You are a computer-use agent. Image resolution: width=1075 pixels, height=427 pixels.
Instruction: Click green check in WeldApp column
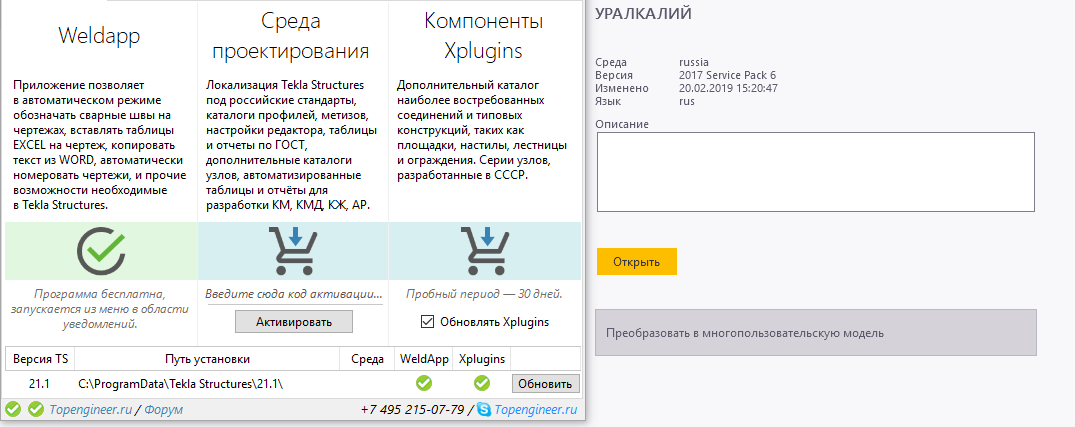click(424, 382)
